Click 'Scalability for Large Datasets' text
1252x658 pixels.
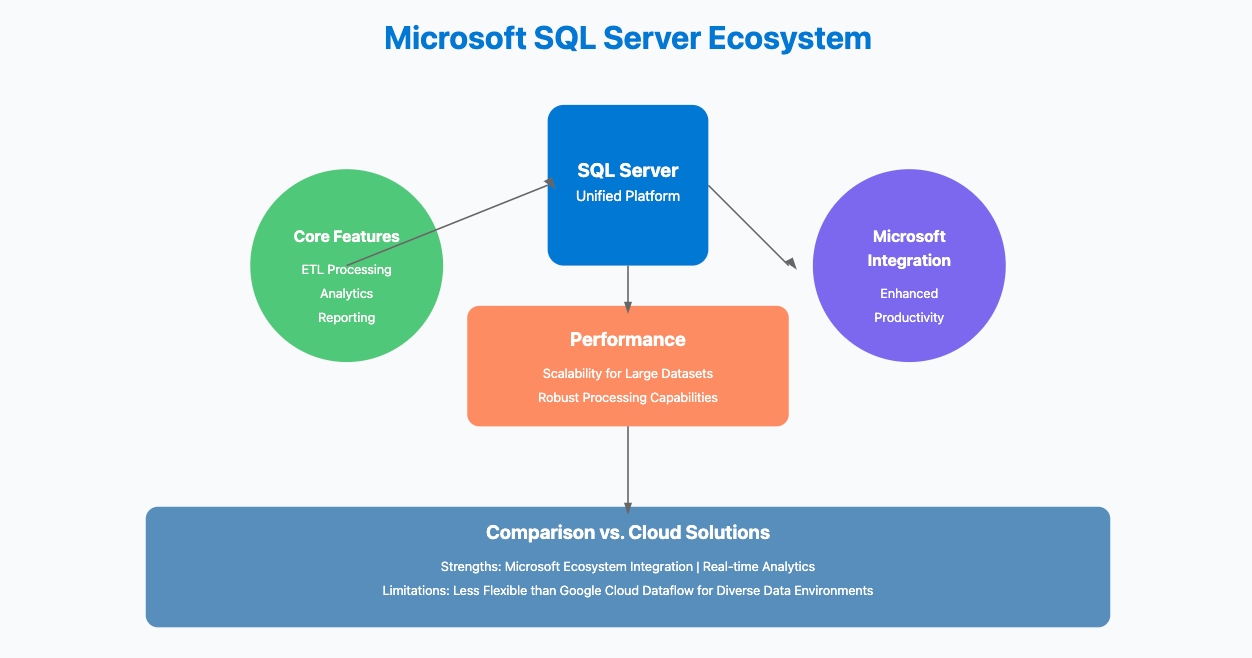point(627,374)
